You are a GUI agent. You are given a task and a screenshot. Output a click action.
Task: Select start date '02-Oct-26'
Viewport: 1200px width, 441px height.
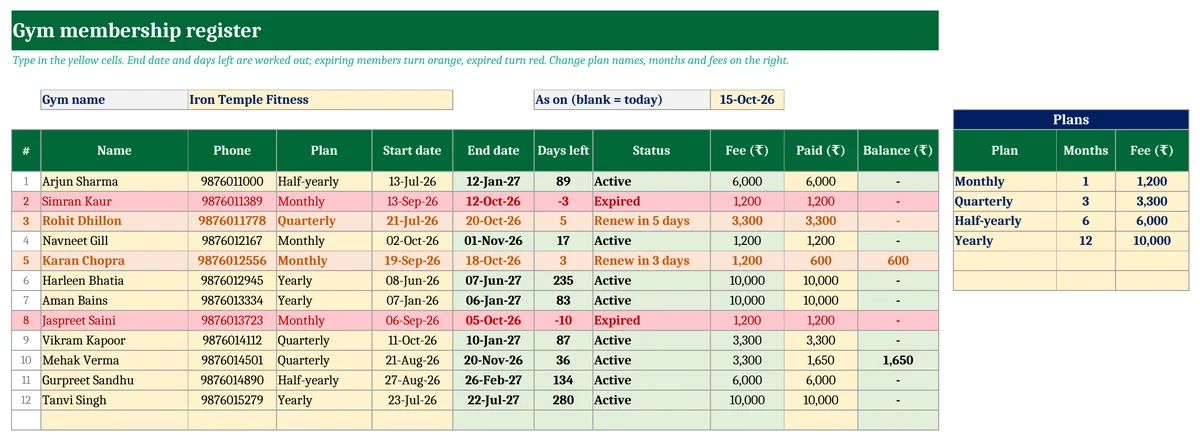pos(412,241)
